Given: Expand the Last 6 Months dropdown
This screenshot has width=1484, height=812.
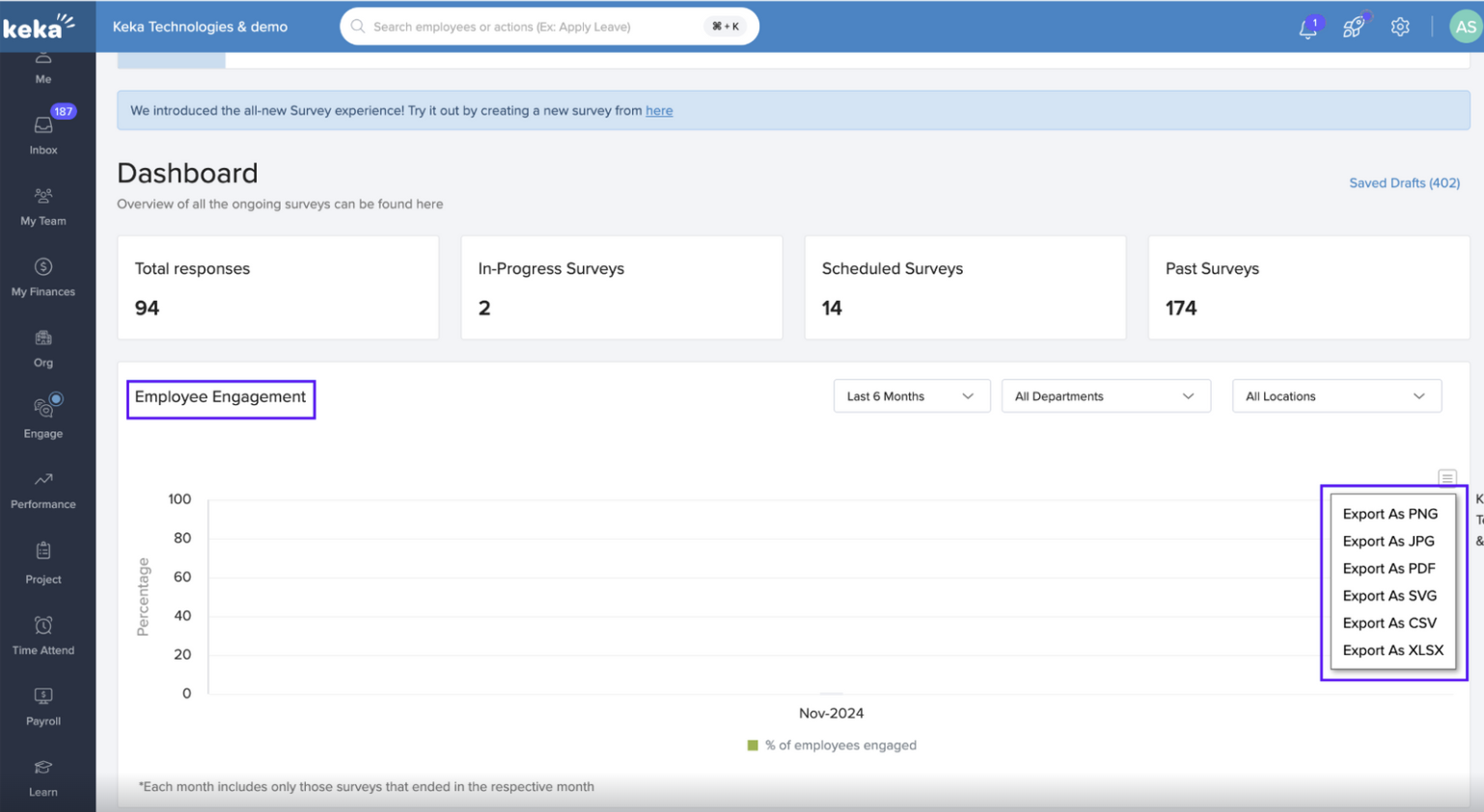Looking at the screenshot, I should point(911,396).
